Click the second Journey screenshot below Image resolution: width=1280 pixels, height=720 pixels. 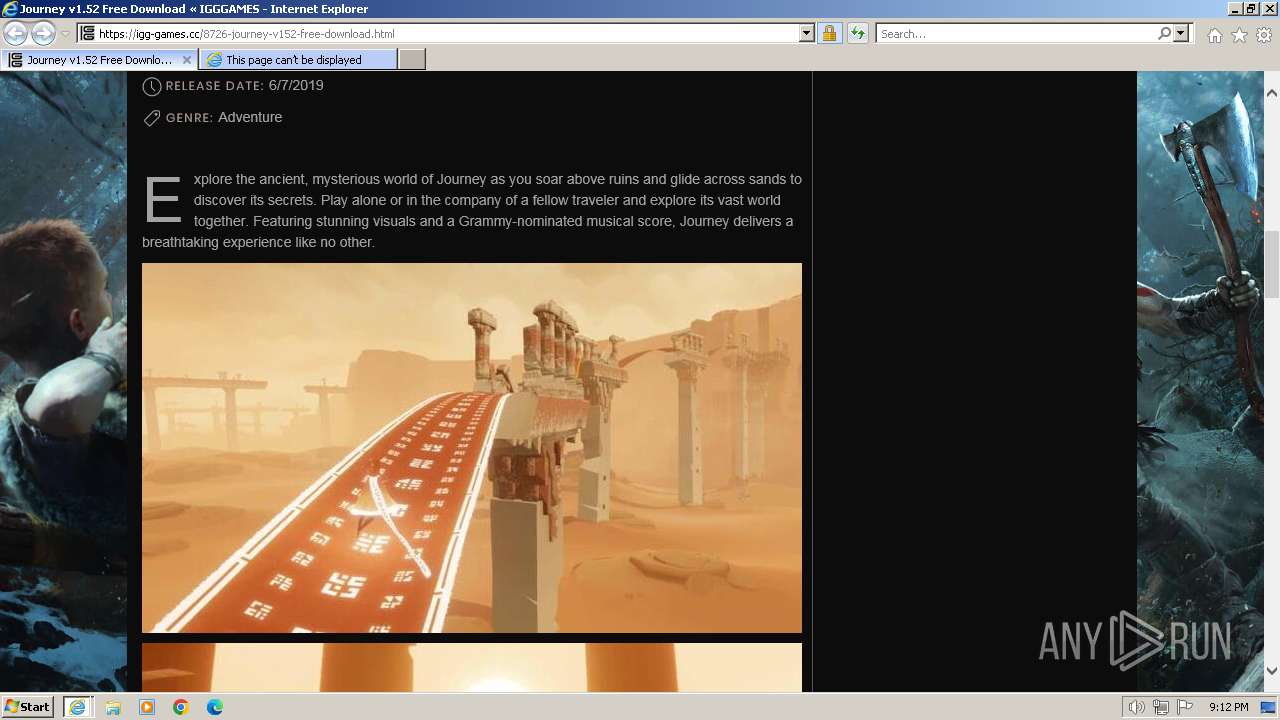[472, 667]
